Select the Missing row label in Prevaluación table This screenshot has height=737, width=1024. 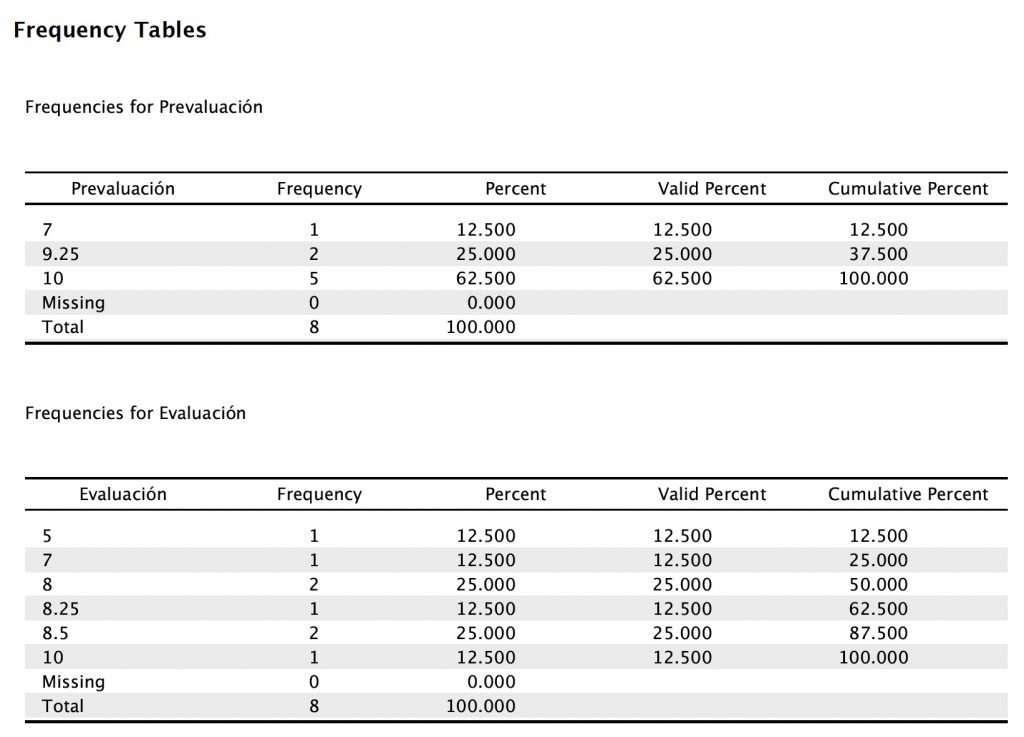coord(73,303)
